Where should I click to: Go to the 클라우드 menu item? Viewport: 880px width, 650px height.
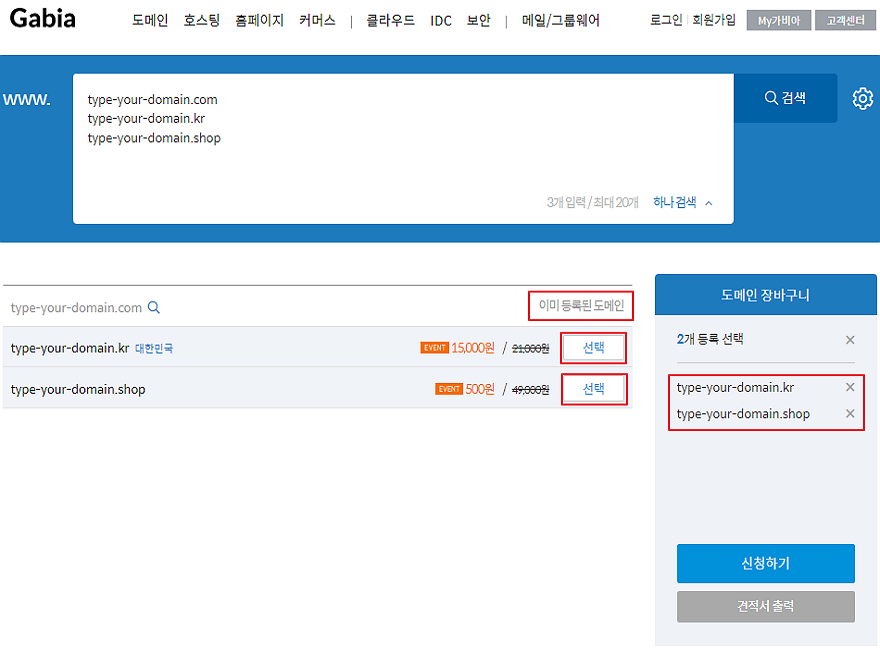pos(390,20)
